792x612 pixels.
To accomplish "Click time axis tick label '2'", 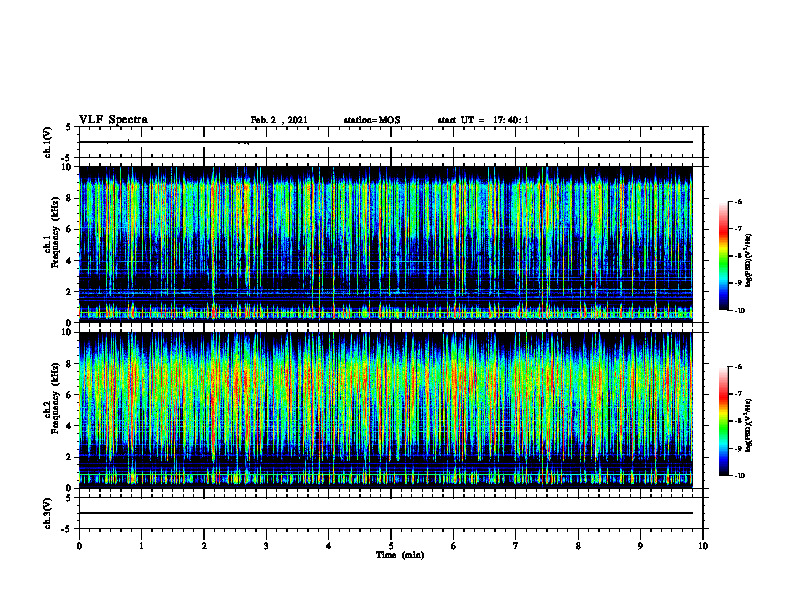I will [204, 546].
